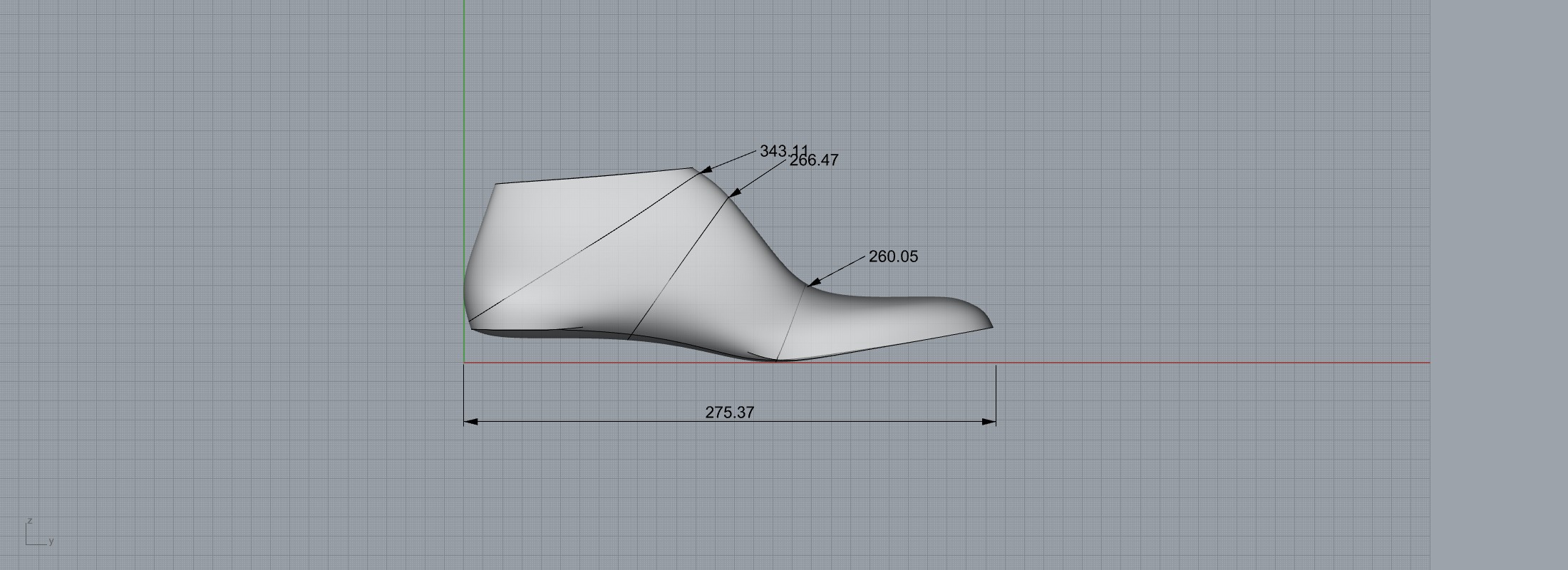Click the 260.05 dimension text

click(893, 256)
